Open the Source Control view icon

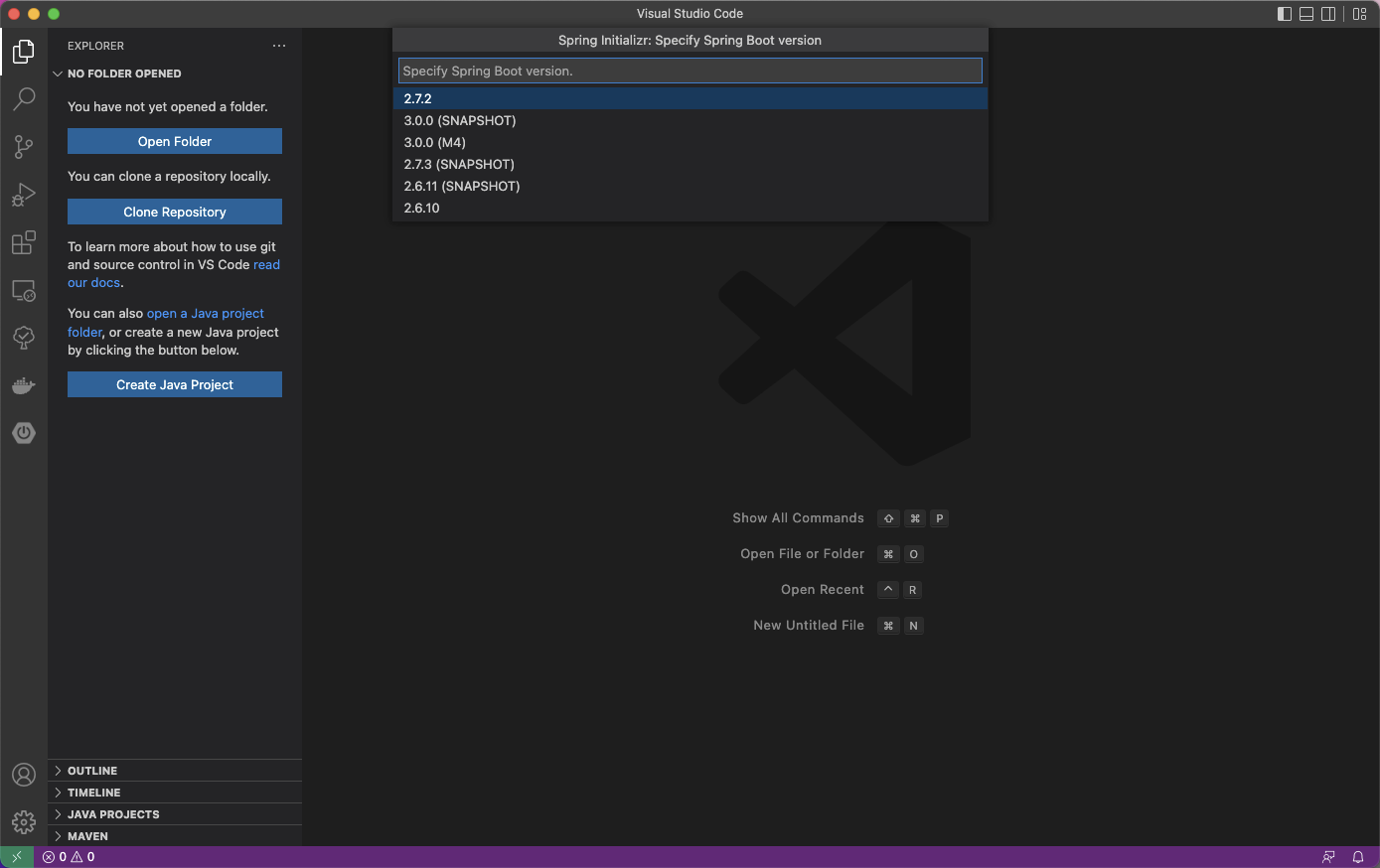coord(24,147)
